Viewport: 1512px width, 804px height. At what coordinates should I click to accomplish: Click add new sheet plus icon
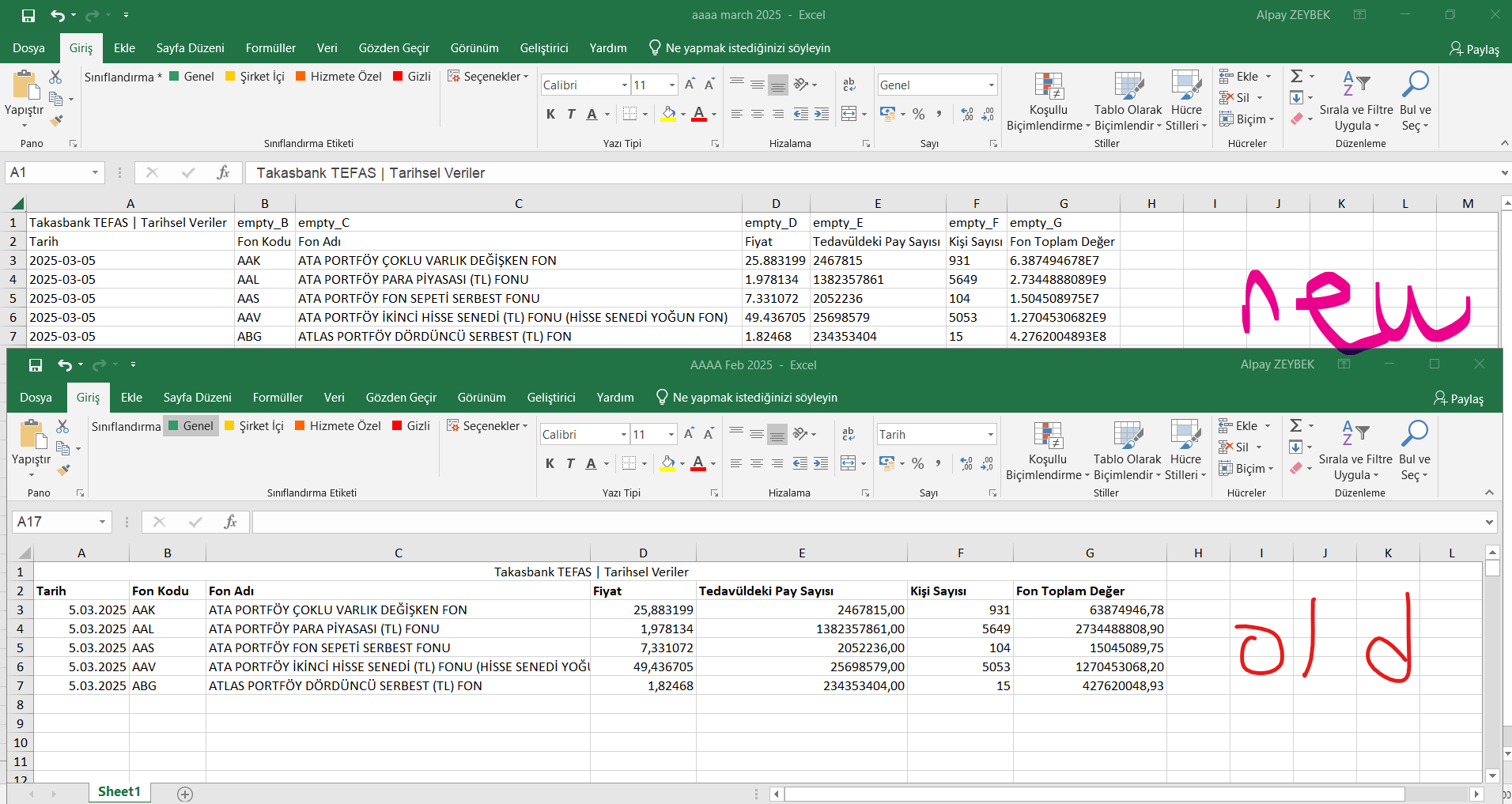point(185,794)
